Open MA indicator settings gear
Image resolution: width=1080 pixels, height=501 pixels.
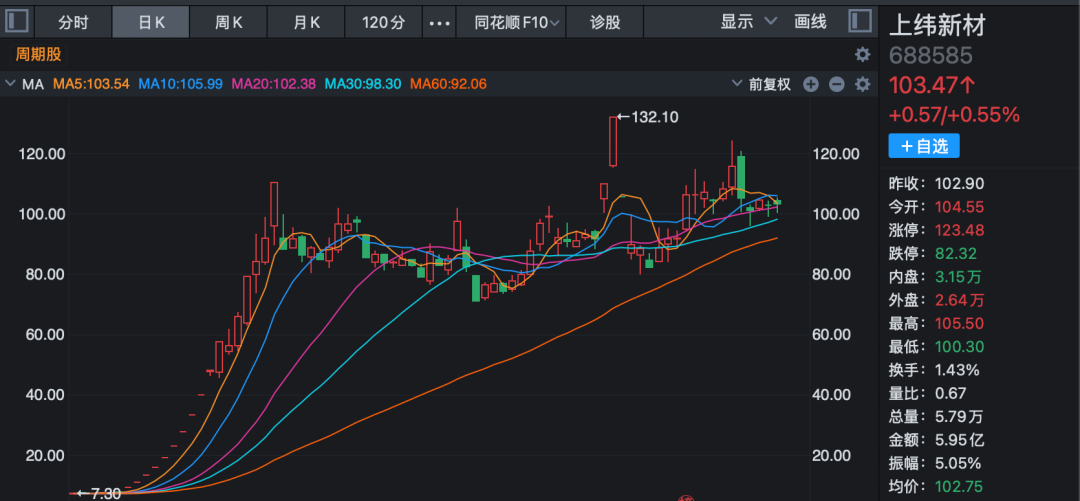coord(862,84)
